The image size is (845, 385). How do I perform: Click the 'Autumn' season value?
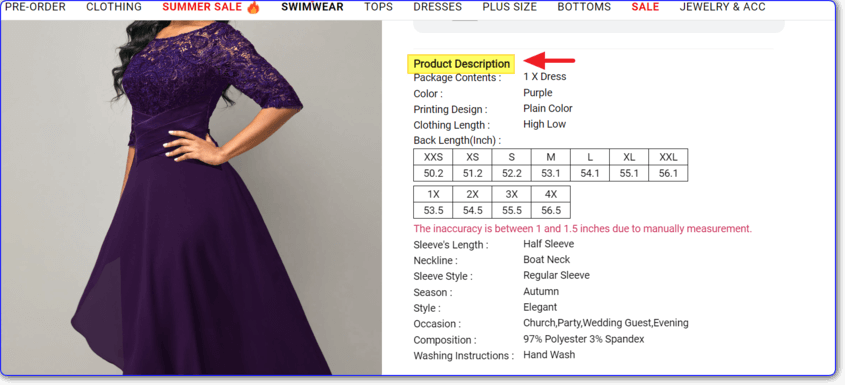click(541, 291)
